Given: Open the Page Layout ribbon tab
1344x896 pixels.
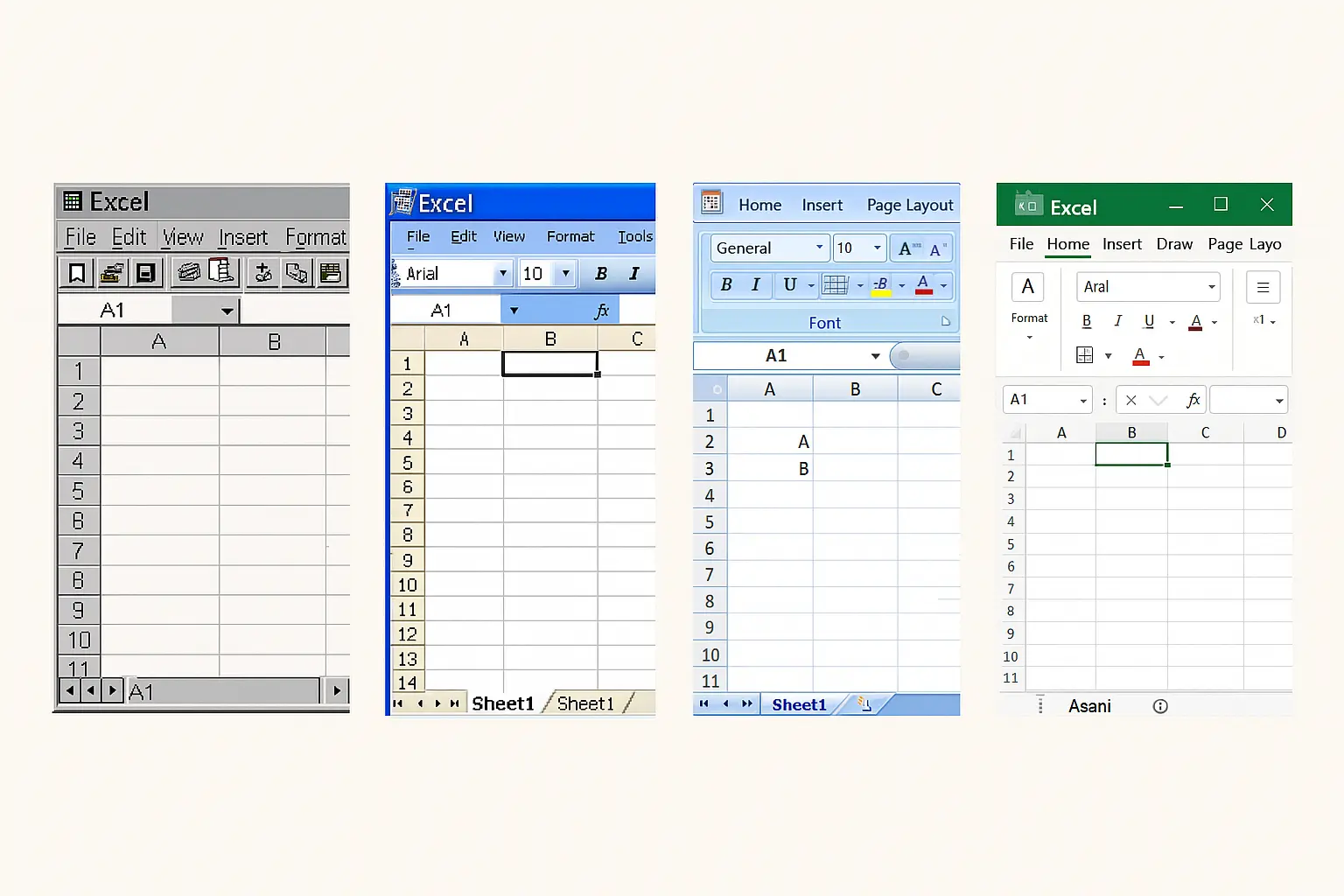Looking at the screenshot, I should pos(910,205).
